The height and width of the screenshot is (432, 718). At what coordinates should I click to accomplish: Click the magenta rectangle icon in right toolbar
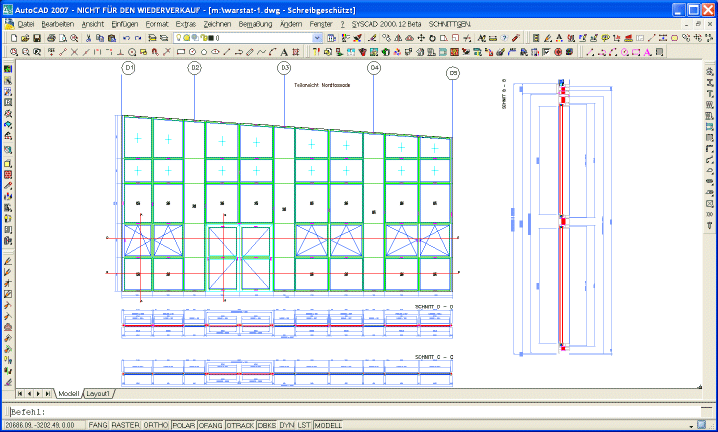pos(636,52)
